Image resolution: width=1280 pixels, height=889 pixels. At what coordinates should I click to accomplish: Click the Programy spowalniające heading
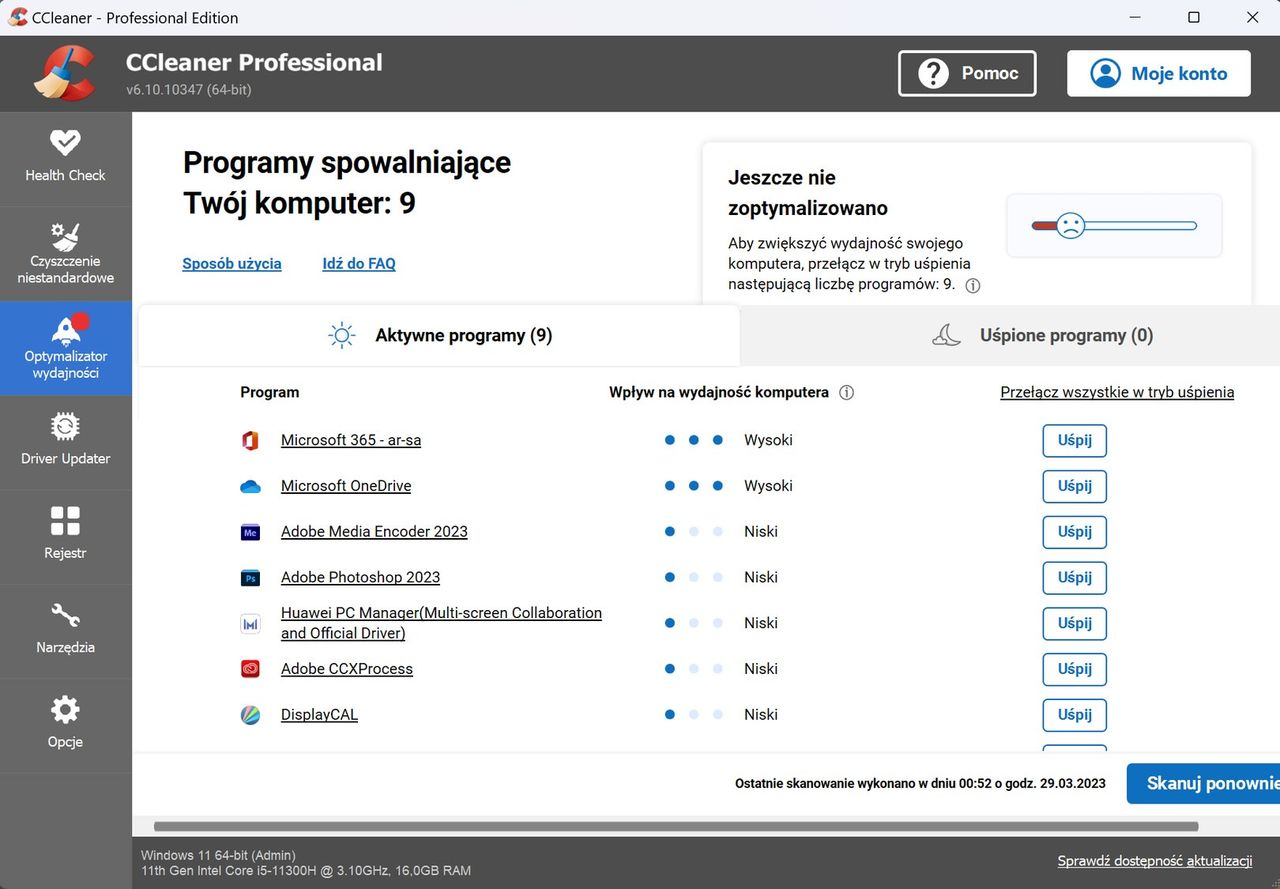[x=347, y=183]
